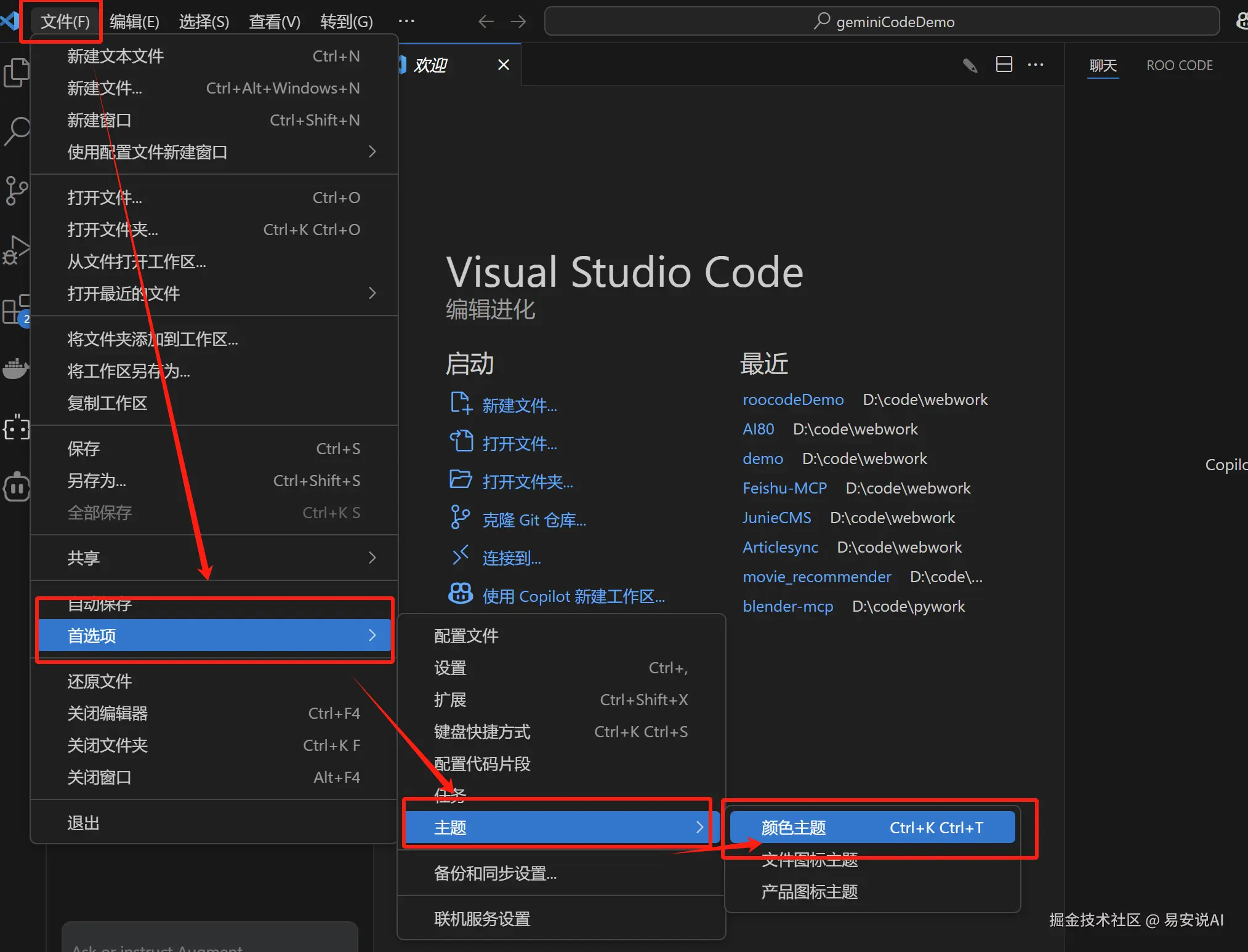Open Run and Debug view icon
The image size is (1248, 952).
click(16, 249)
